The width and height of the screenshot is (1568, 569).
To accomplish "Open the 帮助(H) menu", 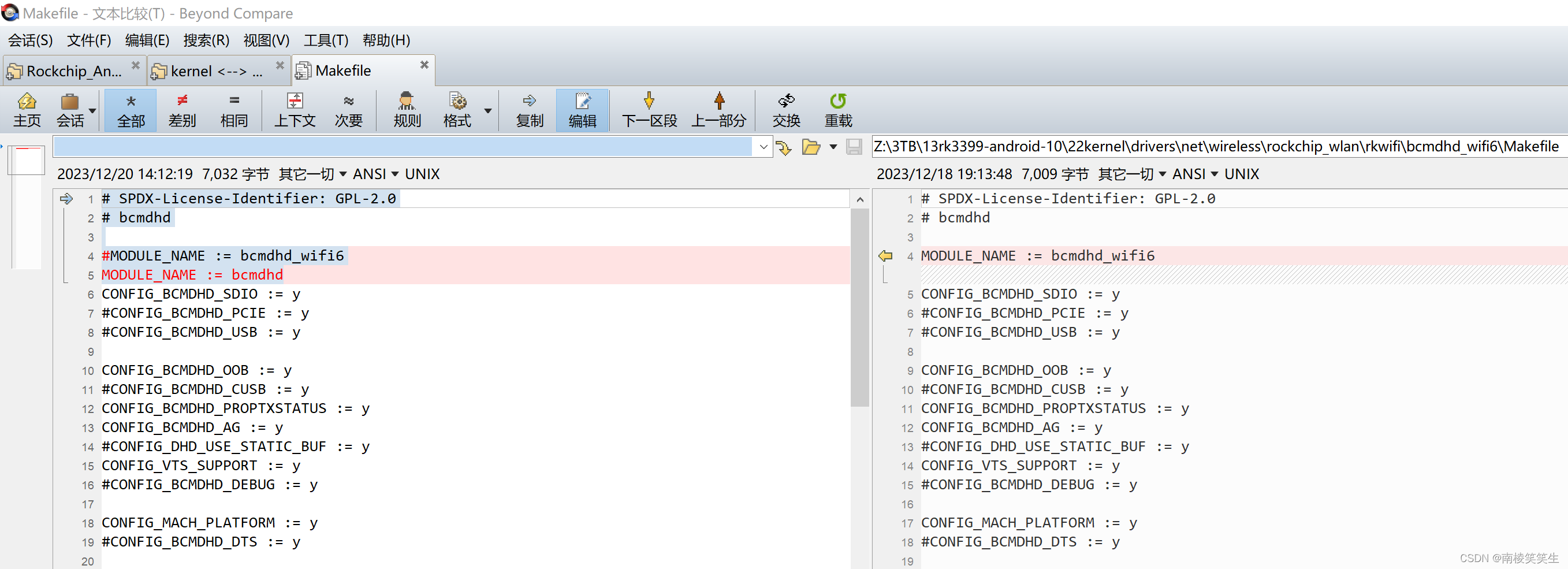I will [386, 40].
